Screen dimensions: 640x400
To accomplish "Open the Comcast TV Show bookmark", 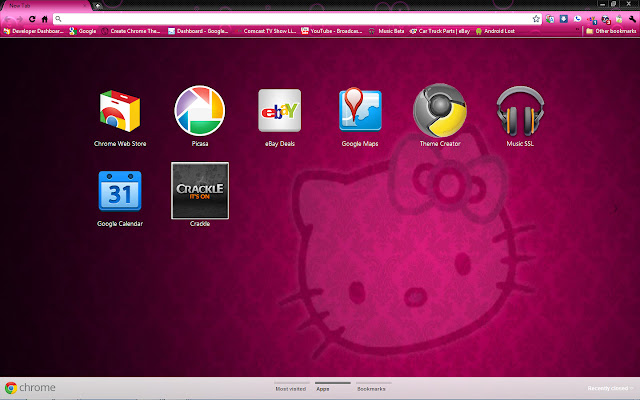I will (x=265, y=31).
